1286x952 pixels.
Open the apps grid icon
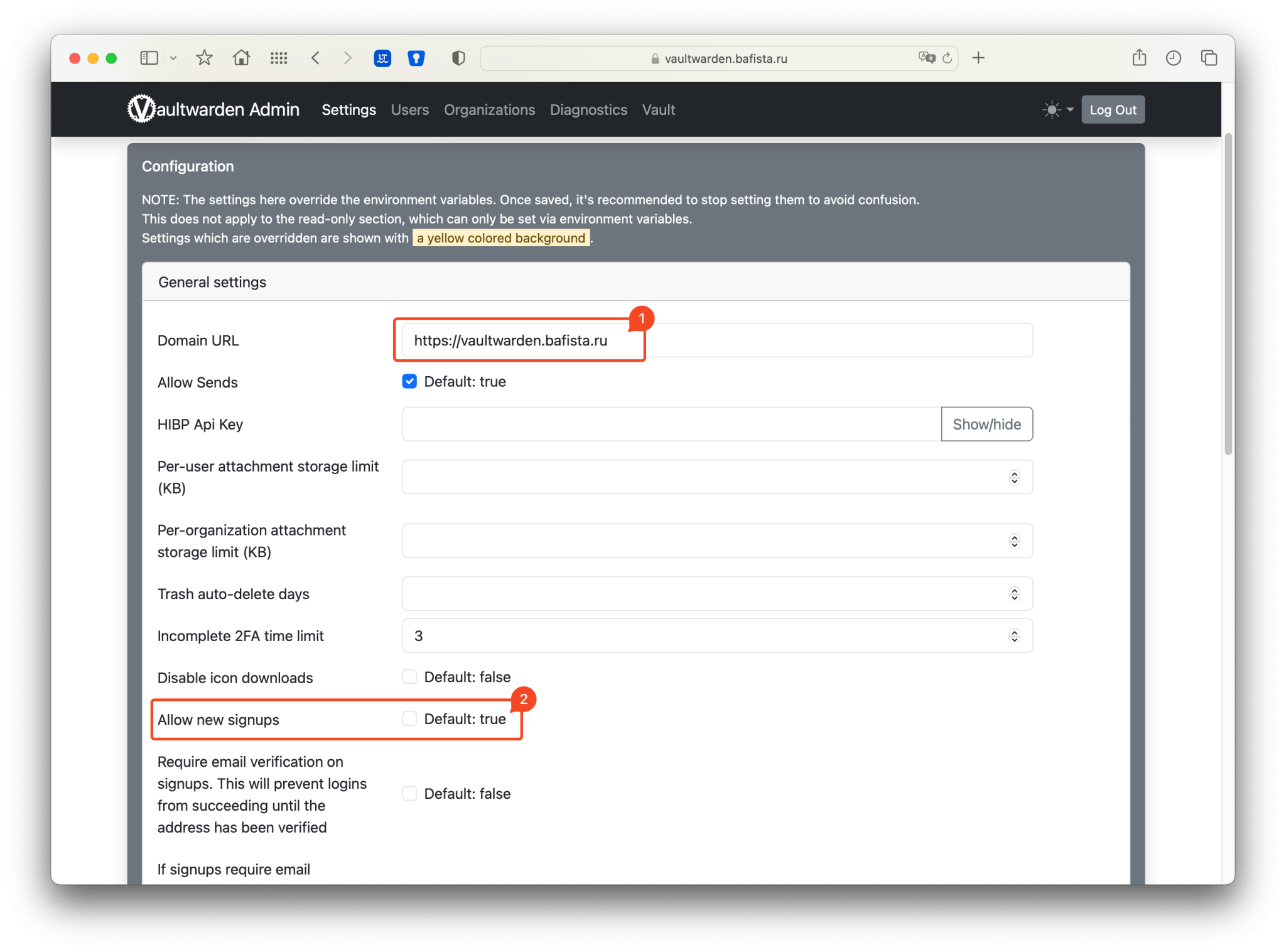[279, 58]
